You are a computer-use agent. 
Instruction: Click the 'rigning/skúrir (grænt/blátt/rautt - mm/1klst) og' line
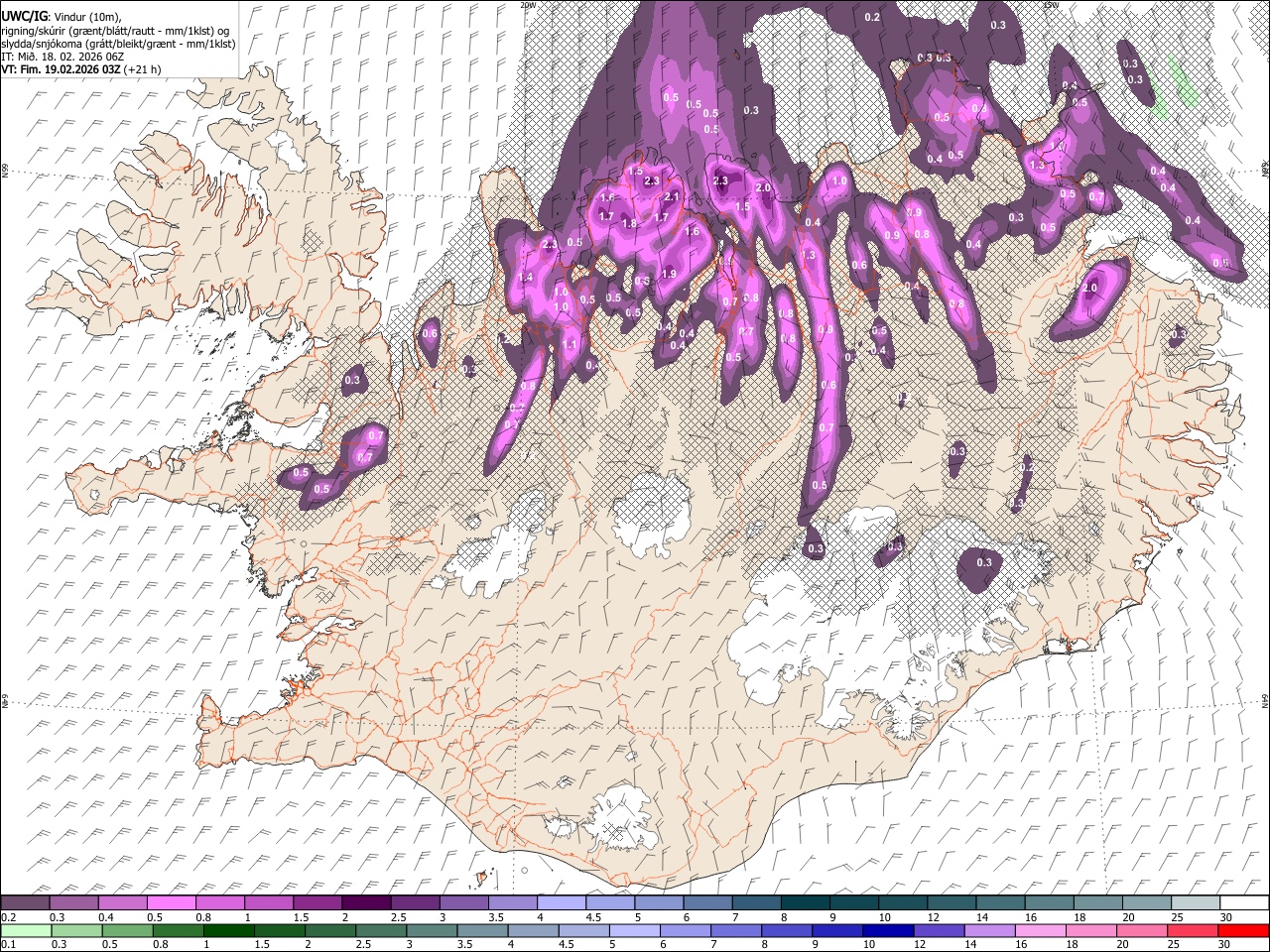tap(115, 30)
